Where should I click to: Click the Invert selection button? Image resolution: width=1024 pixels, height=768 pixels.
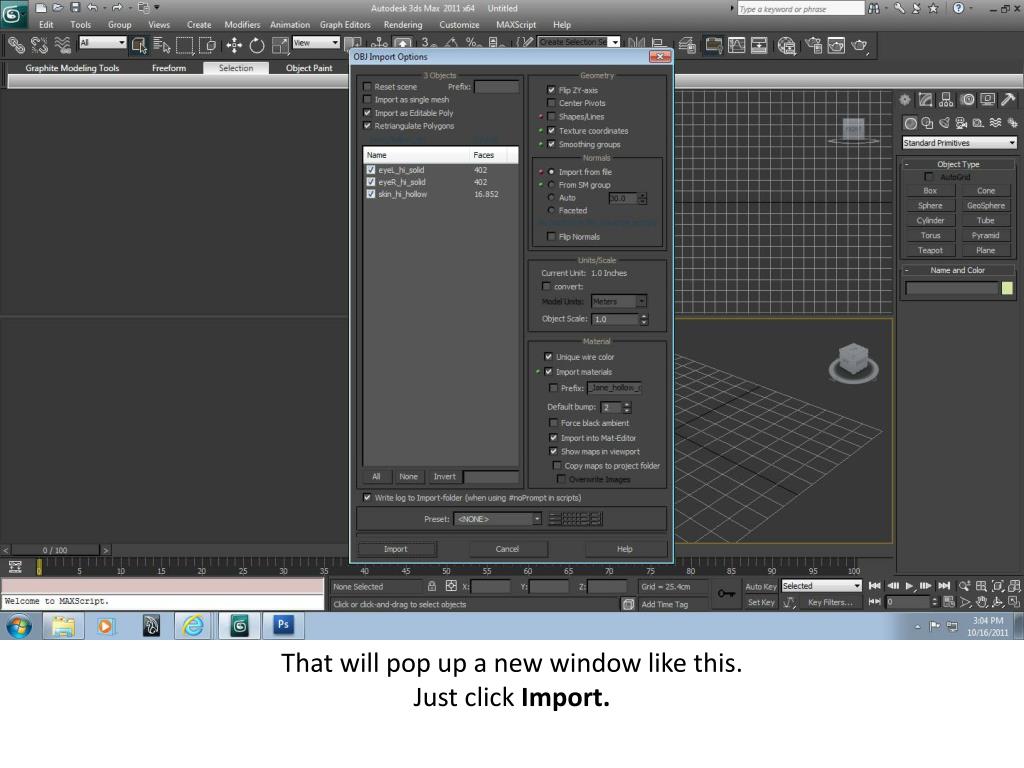click(445, 477)
